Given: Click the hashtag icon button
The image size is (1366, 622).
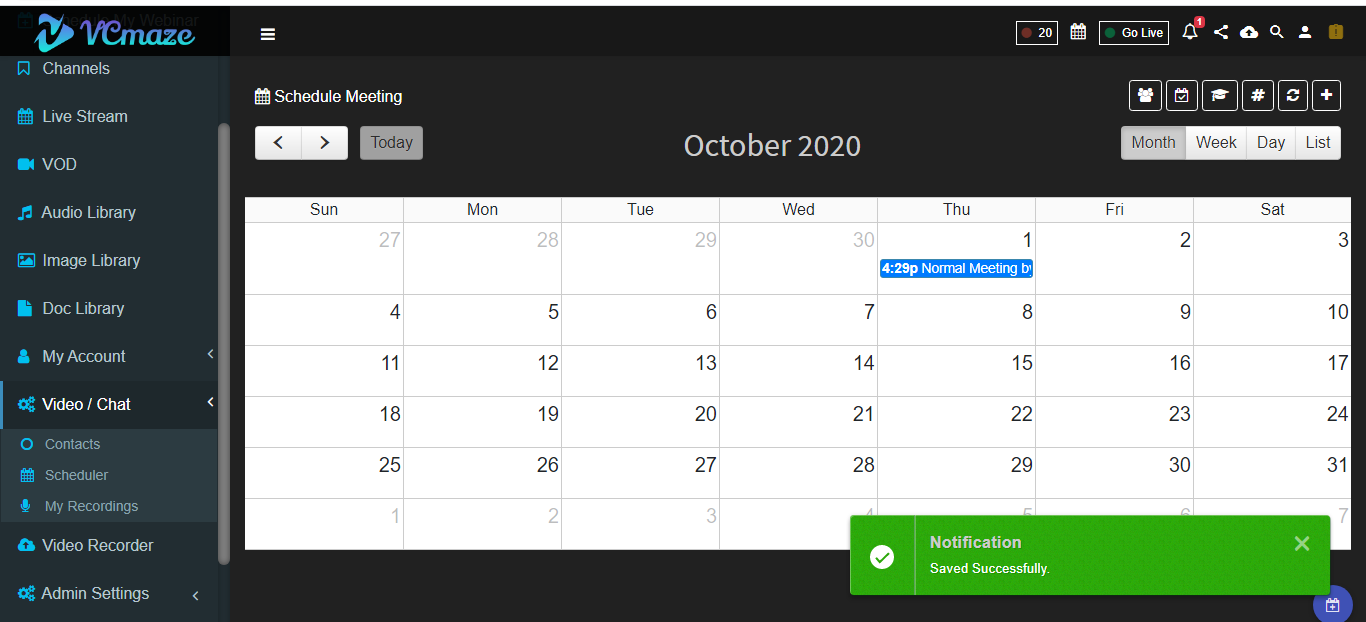Looking at the screenshot, I should pyautogui.click(x=1258, y=95).
